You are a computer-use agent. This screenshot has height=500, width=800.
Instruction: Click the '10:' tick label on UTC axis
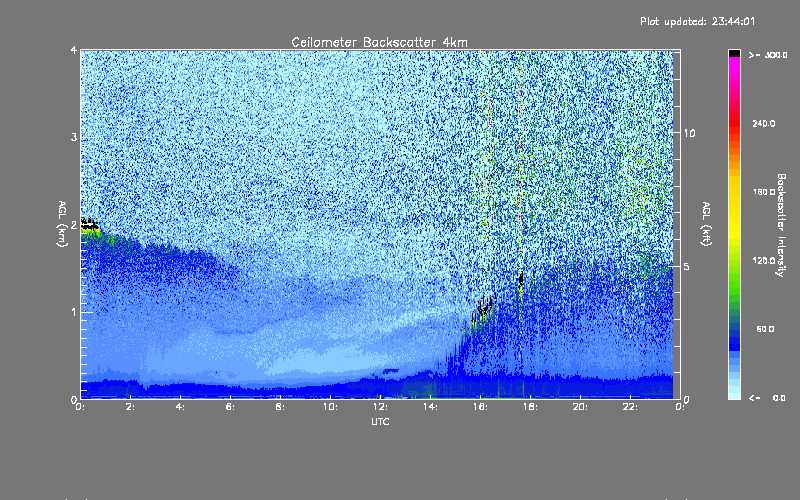(x=330, y=407)
